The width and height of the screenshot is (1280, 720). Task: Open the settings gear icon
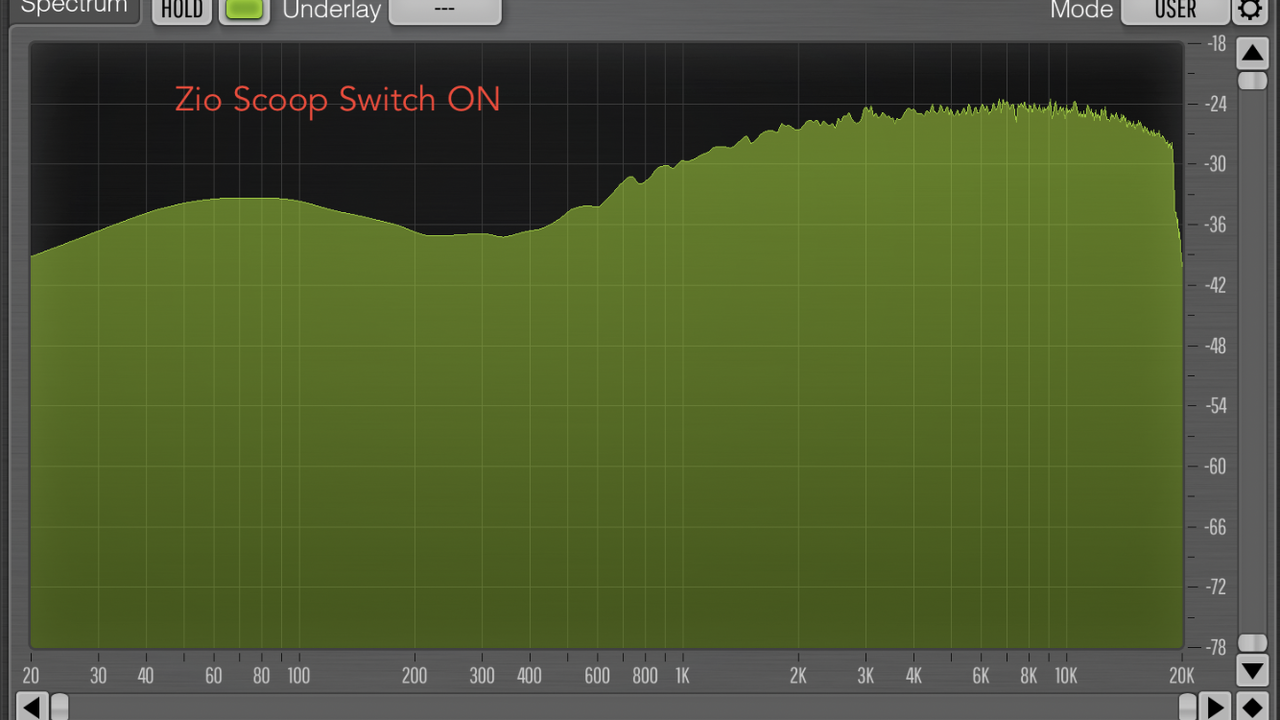click(x=1250, y=9)
